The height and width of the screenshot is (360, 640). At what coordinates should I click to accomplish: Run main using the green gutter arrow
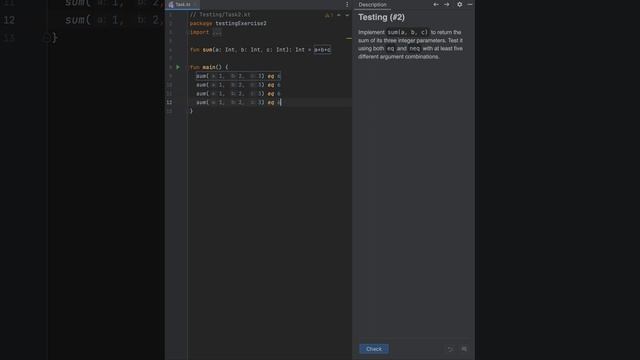pyautogui.click(x=178, y=67)
